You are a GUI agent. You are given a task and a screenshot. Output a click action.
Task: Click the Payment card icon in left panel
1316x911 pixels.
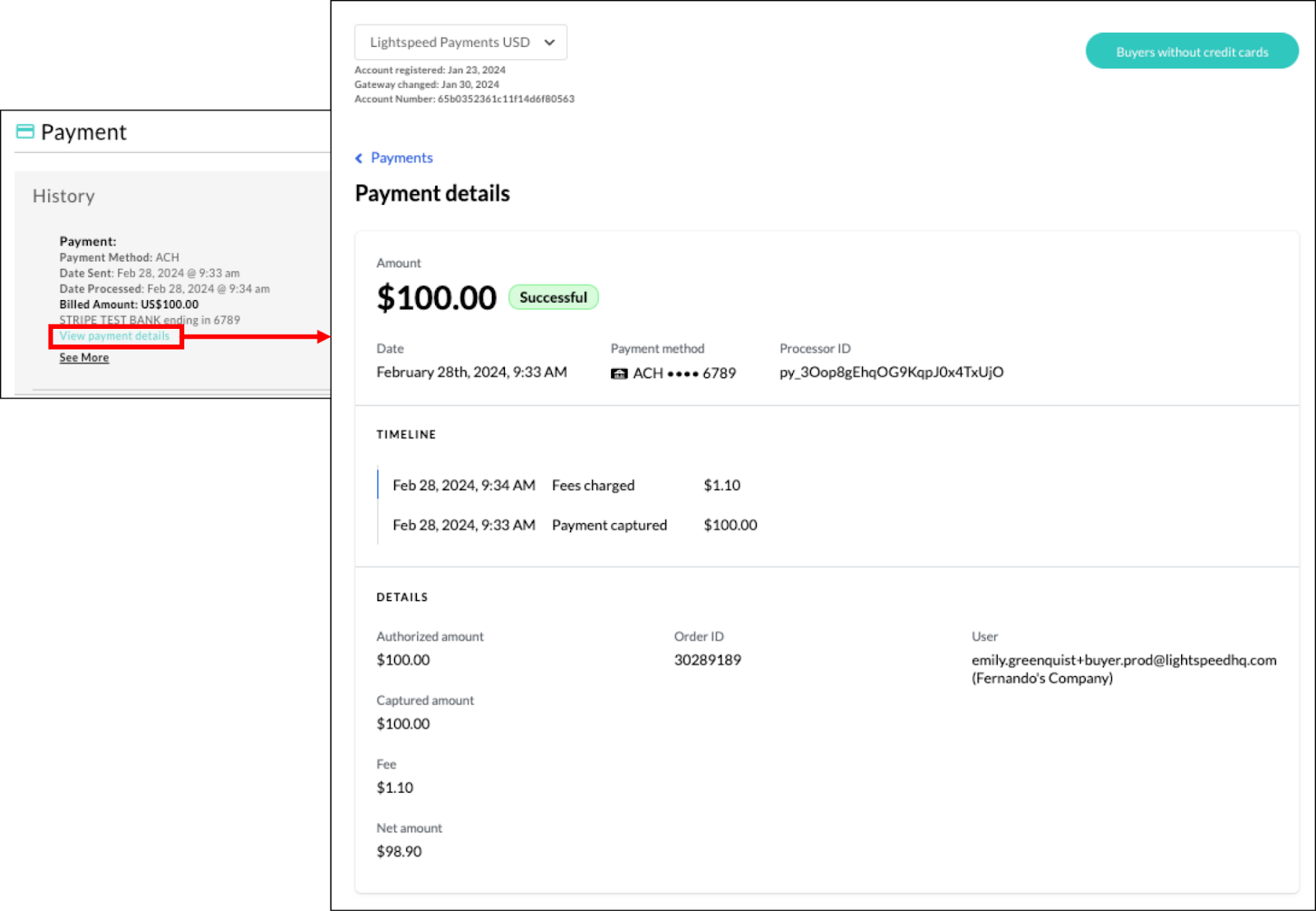coord(25,132)
